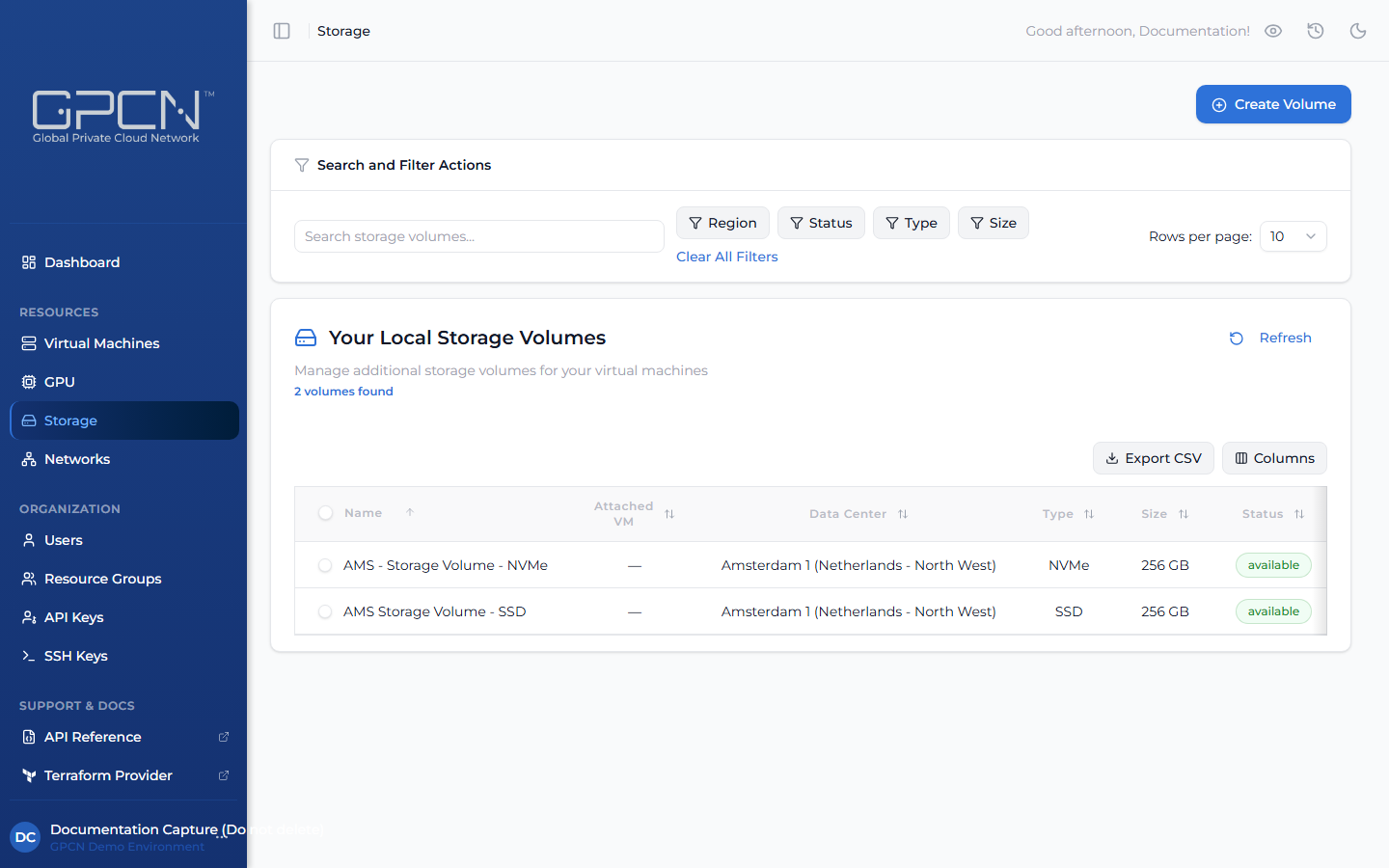This screenshot has width=1389, height=868.
Task: Open the Columns selector
Action: 1274,458
